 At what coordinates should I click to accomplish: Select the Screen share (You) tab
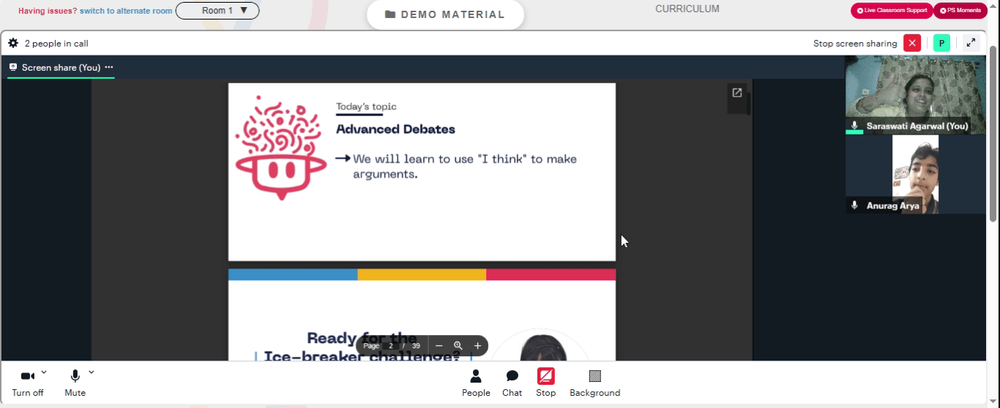pyautogui.click(x=61, y=67)
